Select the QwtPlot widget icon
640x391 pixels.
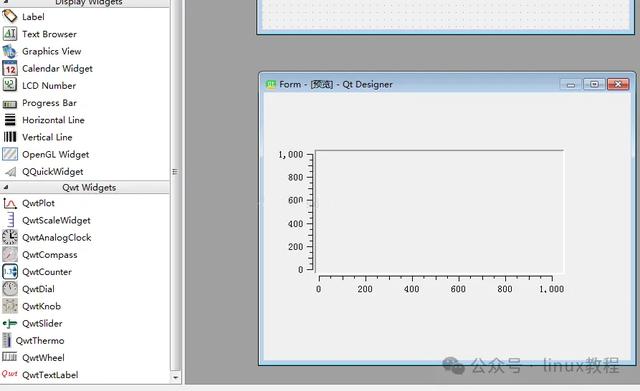point(10,203)
